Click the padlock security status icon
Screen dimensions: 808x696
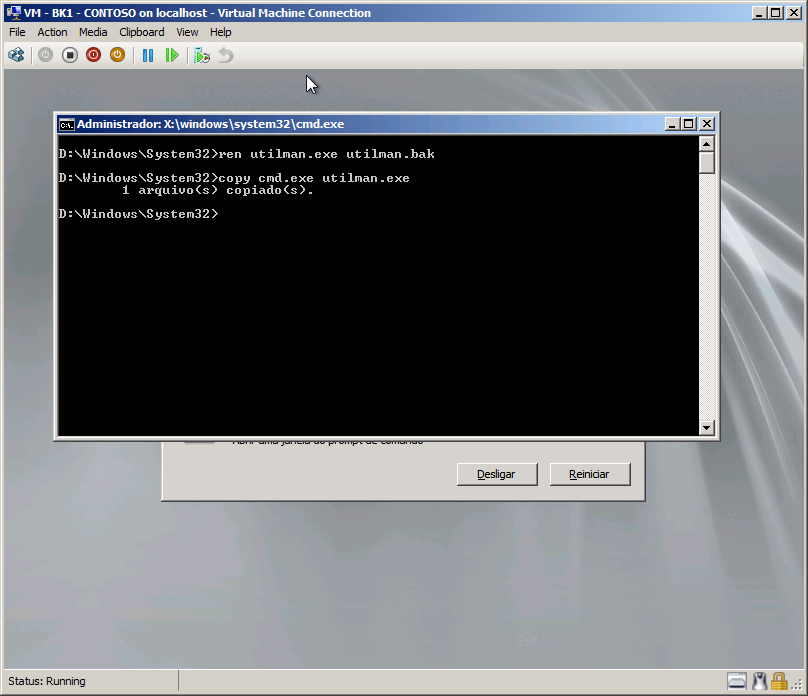coord(778,681)
